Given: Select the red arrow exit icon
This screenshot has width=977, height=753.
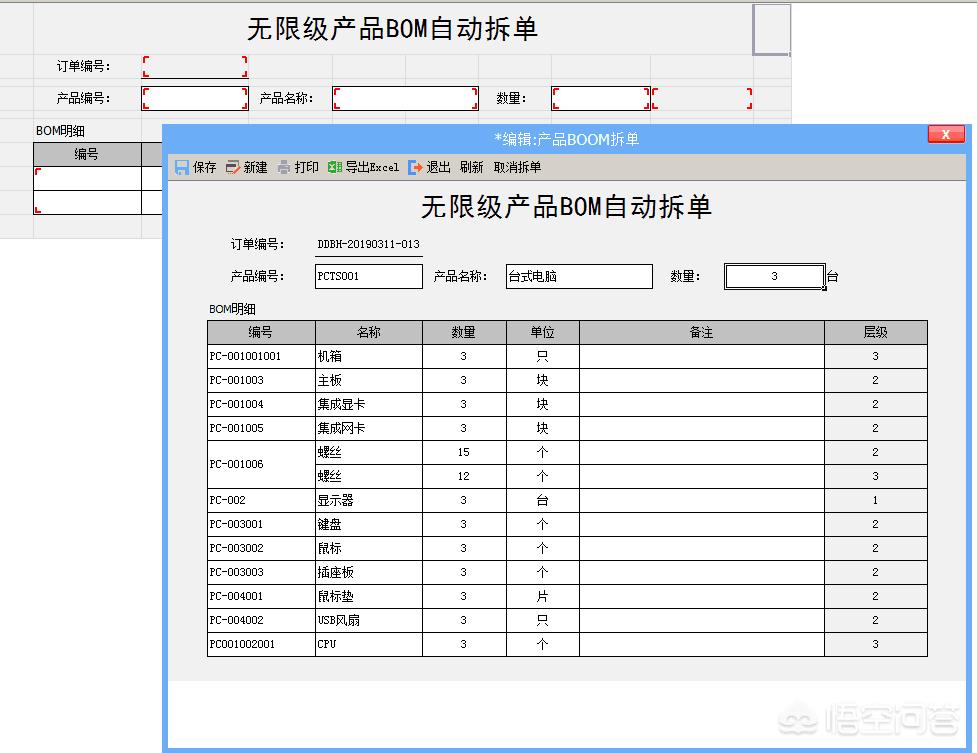Looking at the screenshot, I should [414, 167].
